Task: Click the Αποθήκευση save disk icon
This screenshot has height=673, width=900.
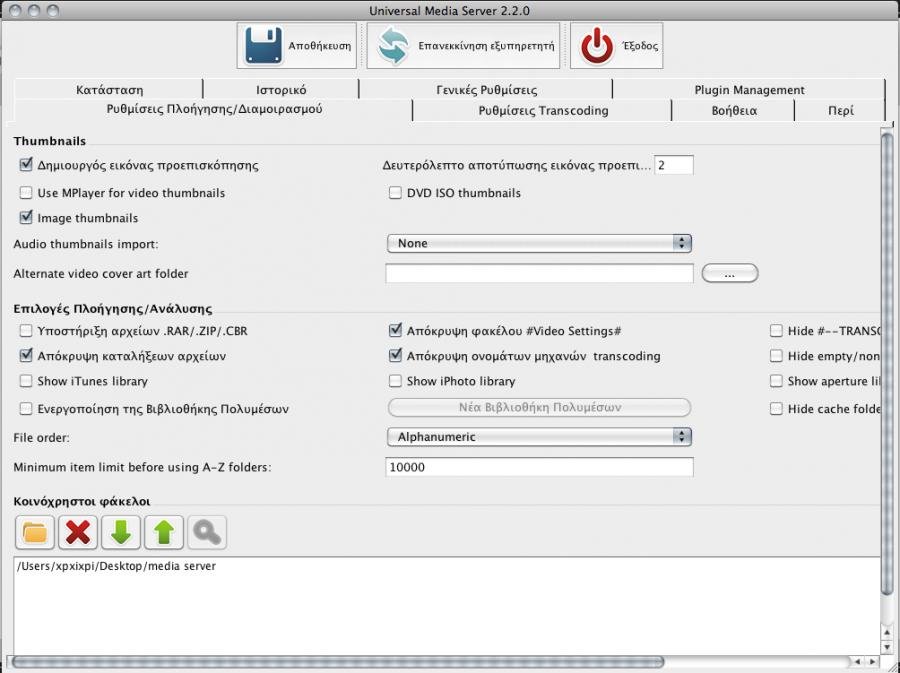Action: click(x=263, y=46)
